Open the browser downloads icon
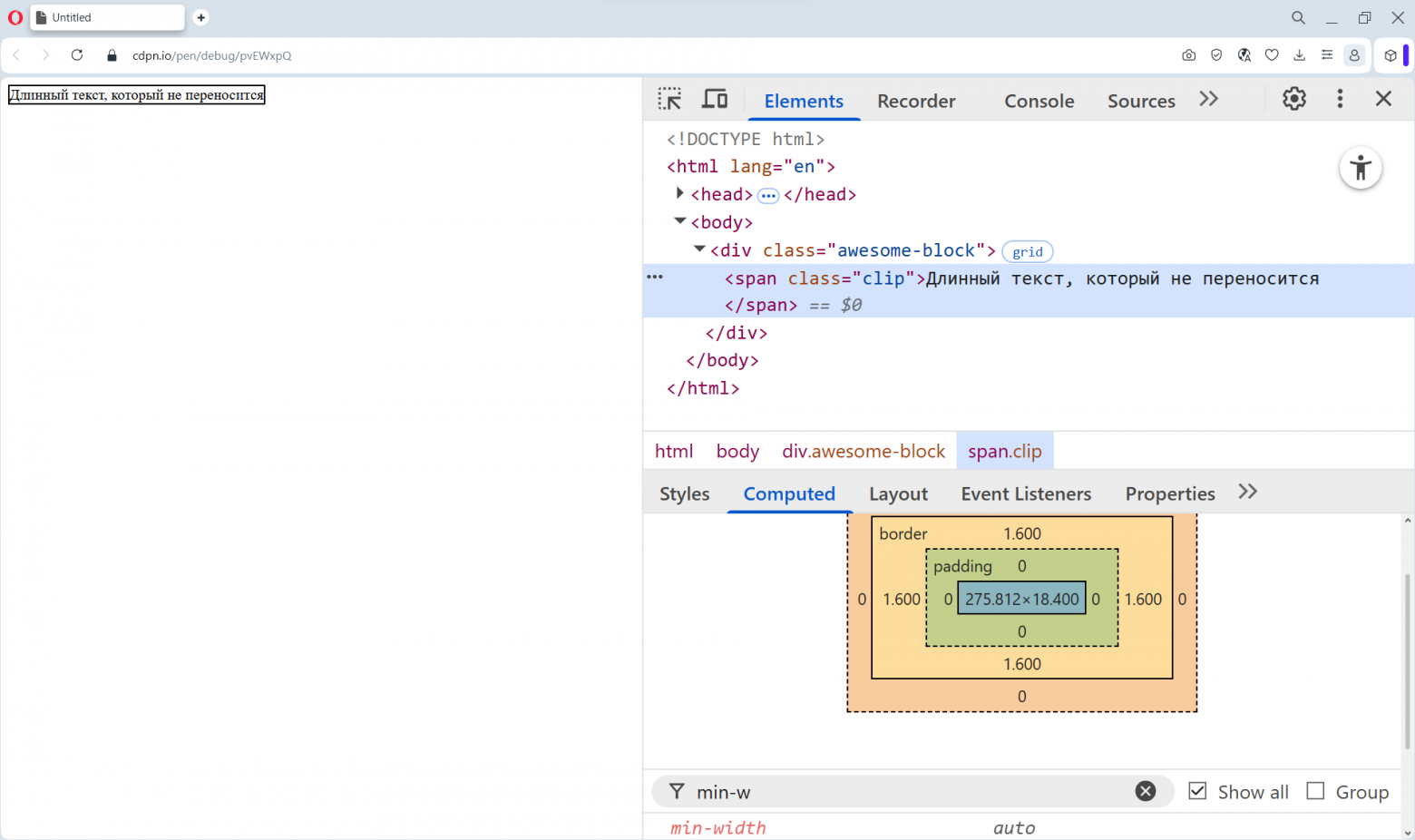 [1299, 55]
